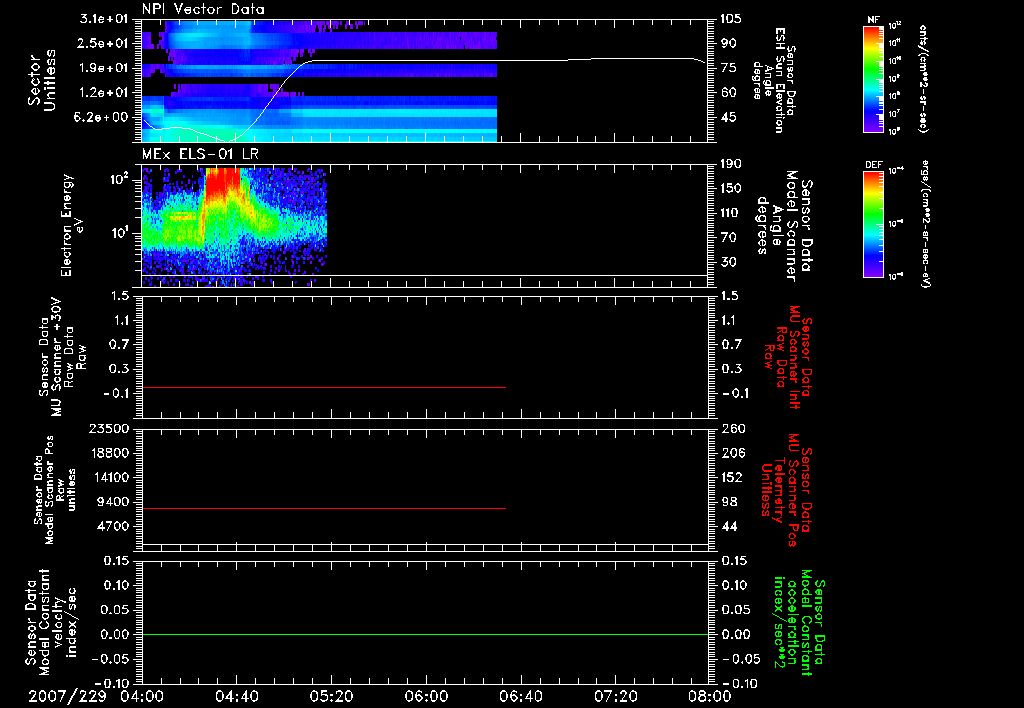
Task: Click the Electron Energy eV axis label
Action: [x=73, y=225]
